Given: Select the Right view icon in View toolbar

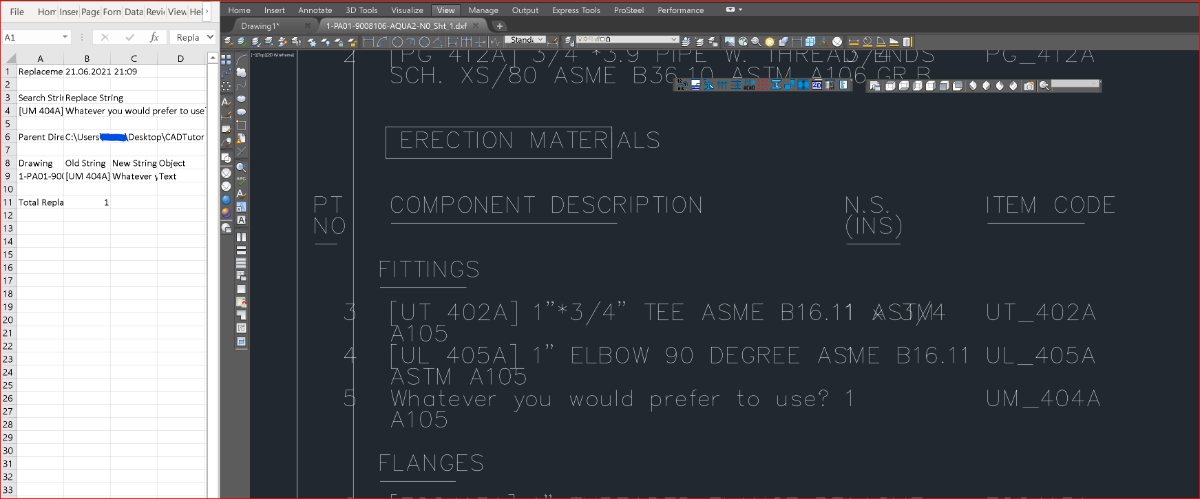Looking at the screenshot, I should (930, 87).
